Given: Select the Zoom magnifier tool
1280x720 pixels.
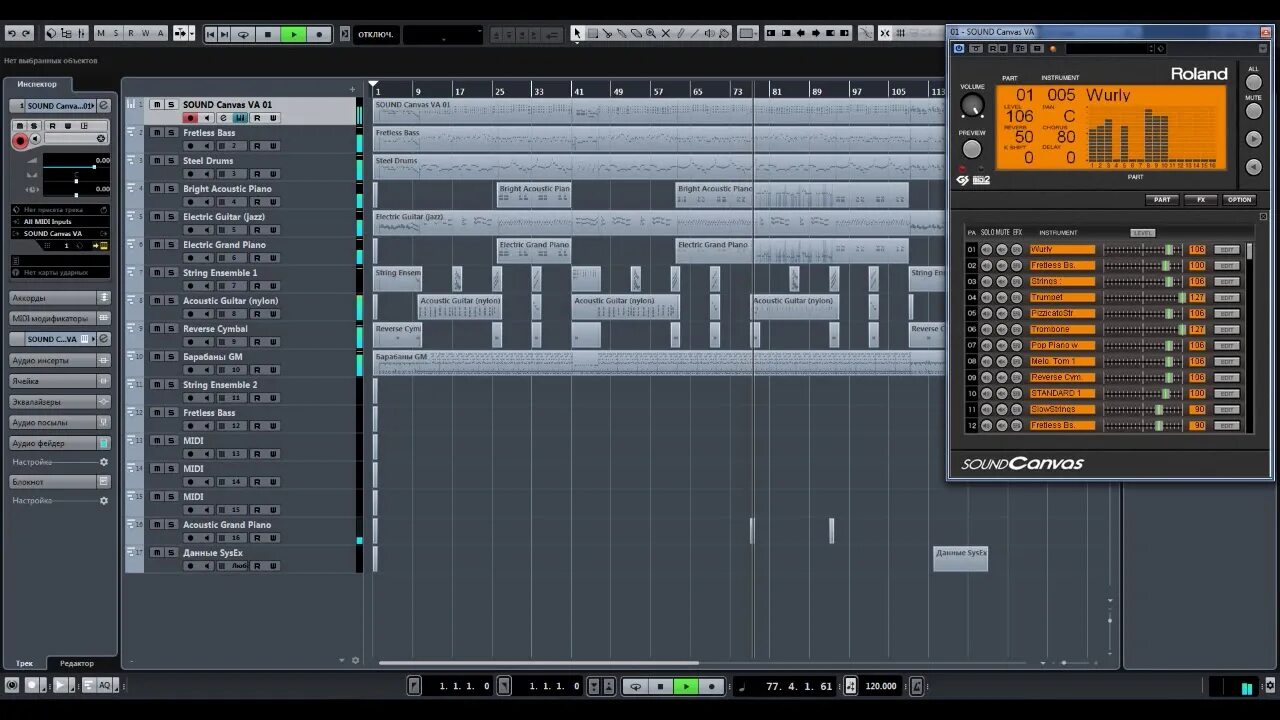Looking at the screenshot, I should coord(651,33).
